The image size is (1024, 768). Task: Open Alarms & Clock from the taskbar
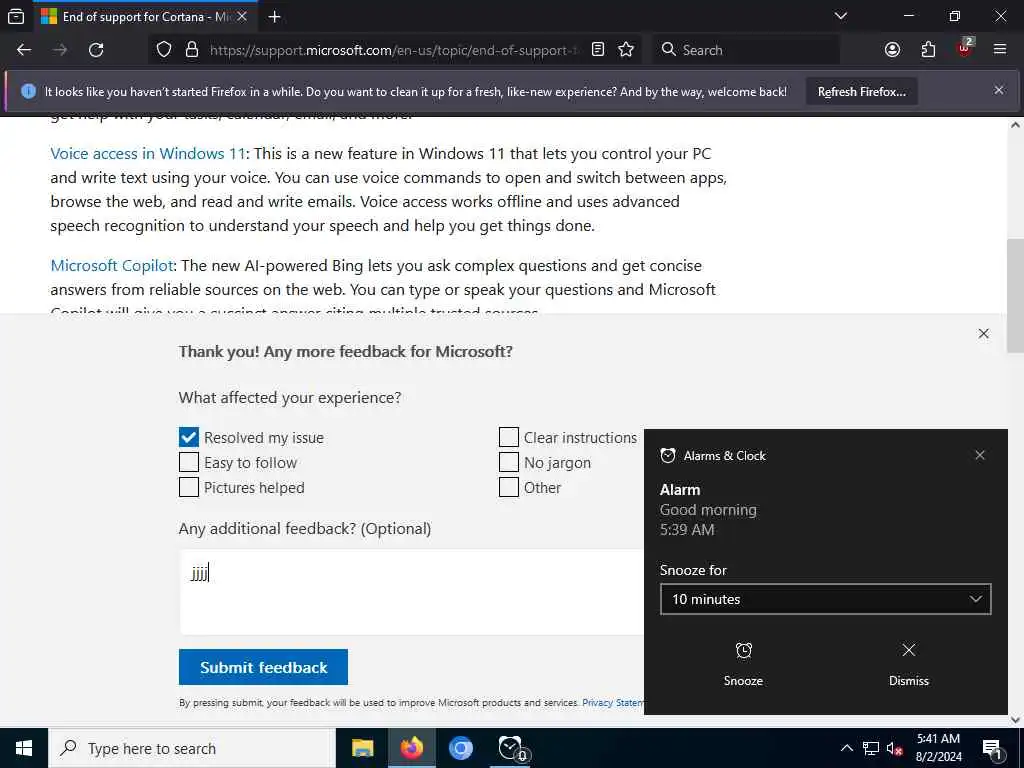[x=511, y=748]
